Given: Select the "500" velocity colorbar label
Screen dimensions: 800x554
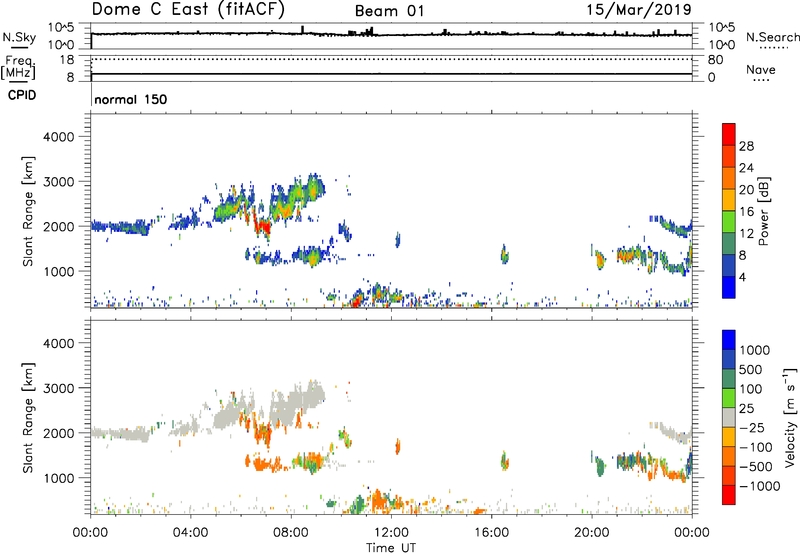Looking at the screenshot, I should coord(752,370).
